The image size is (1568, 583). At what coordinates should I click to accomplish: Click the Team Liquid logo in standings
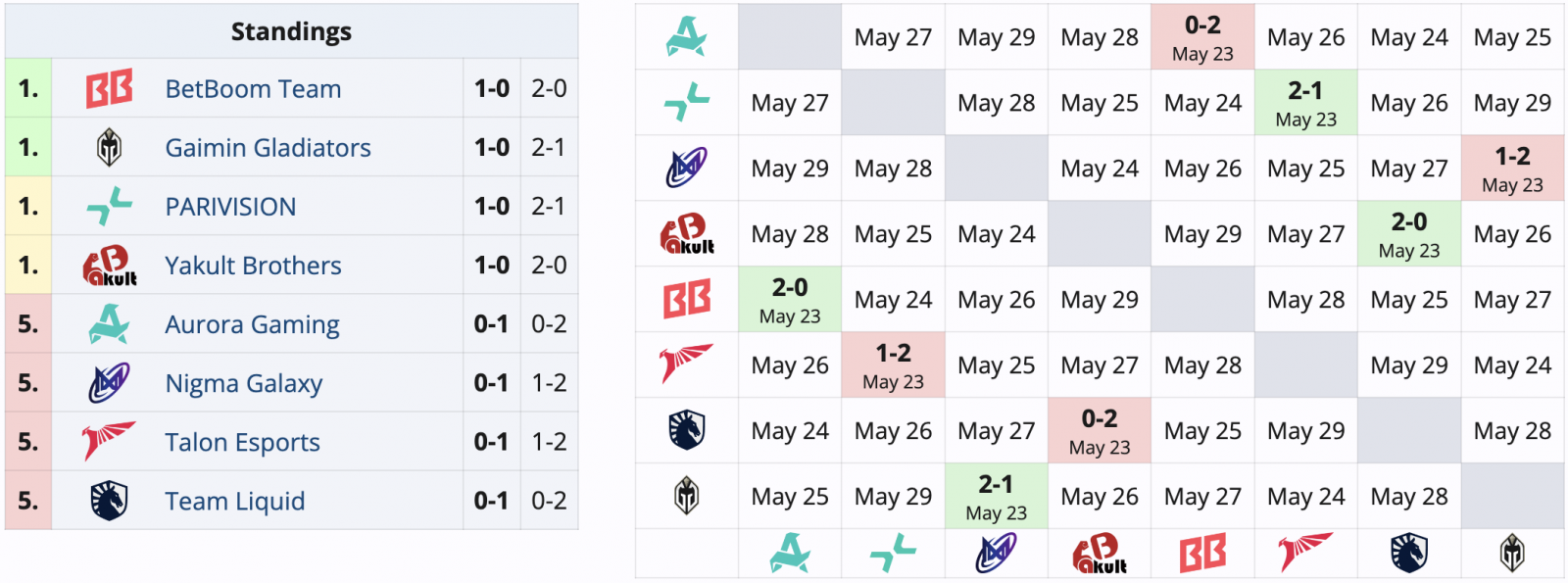[x=109, y=501]
